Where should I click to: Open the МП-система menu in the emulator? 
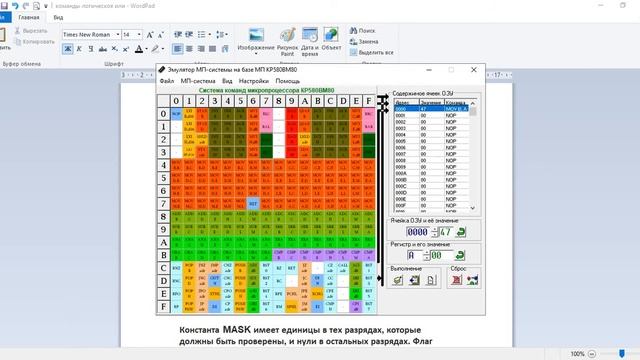click(198, 81)
